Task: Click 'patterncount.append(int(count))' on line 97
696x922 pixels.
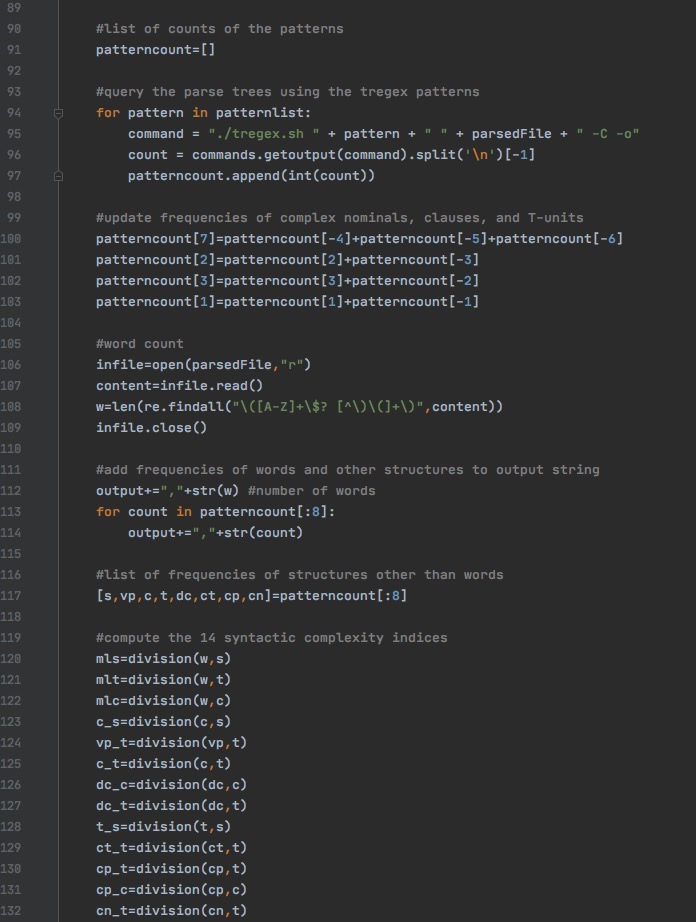Action: coord(251,176)
